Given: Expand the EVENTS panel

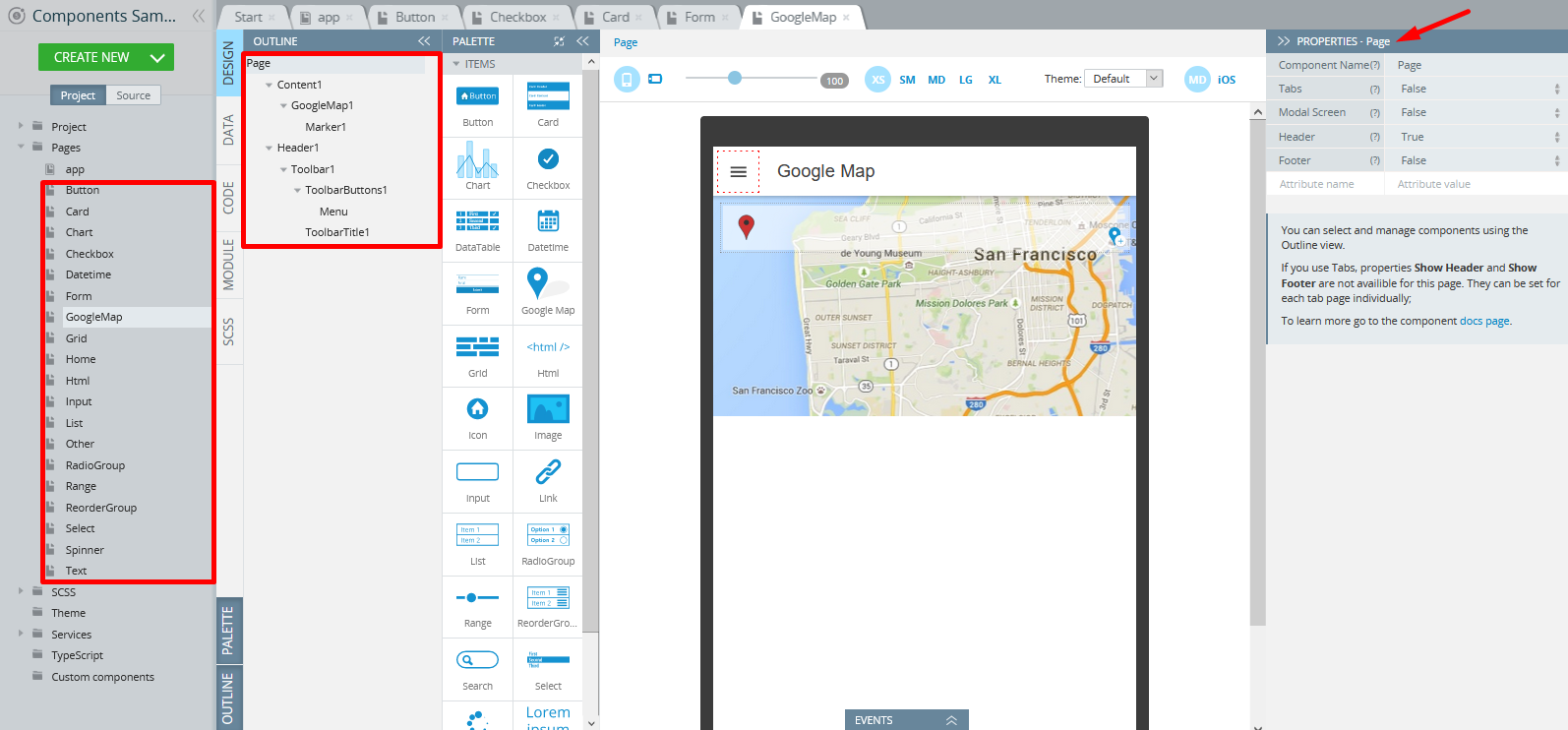Looking at the screenshot, I should tap(906, 720).
